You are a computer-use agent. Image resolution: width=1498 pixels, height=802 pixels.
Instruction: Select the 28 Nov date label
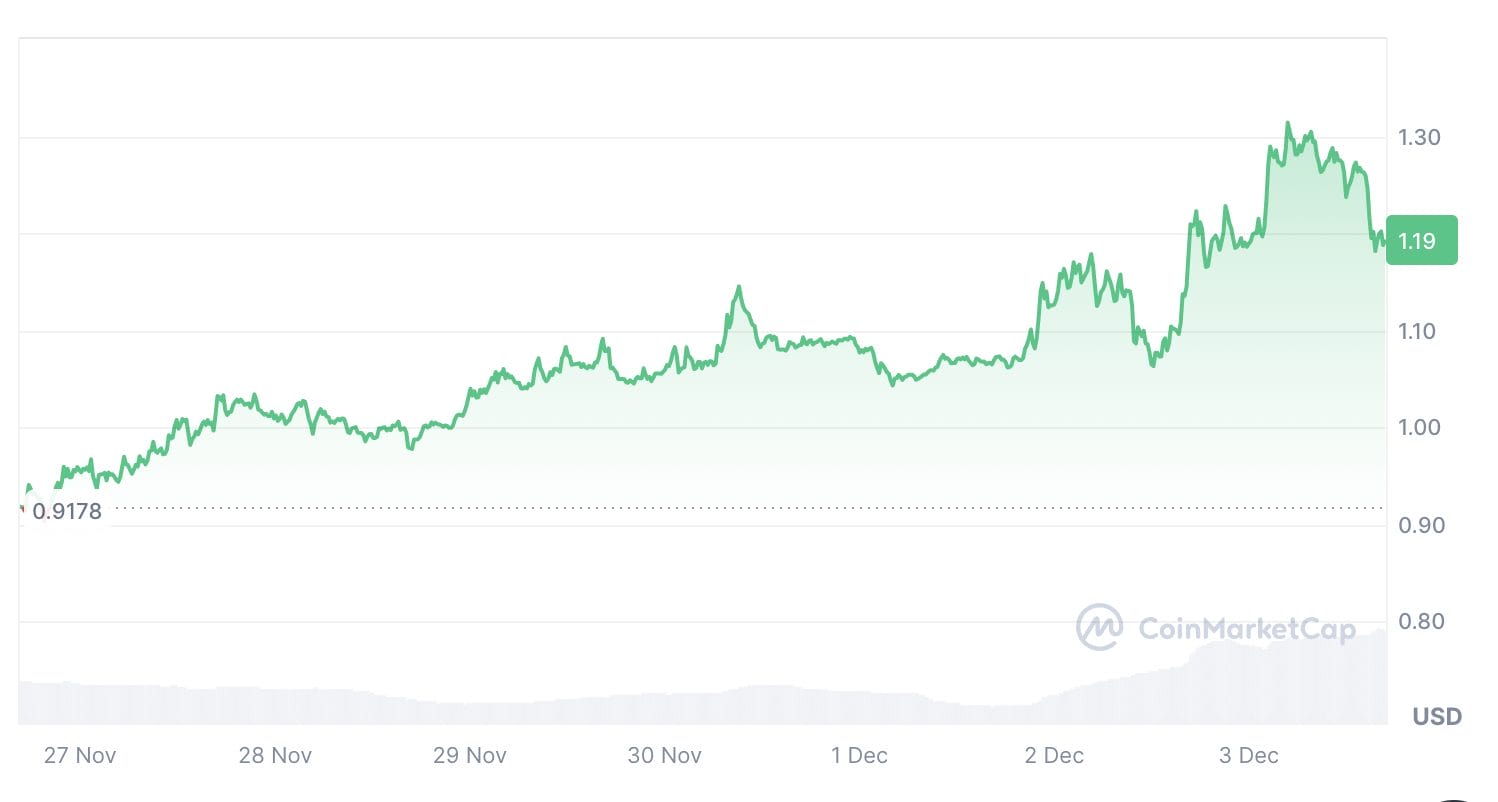coord(274,756)
